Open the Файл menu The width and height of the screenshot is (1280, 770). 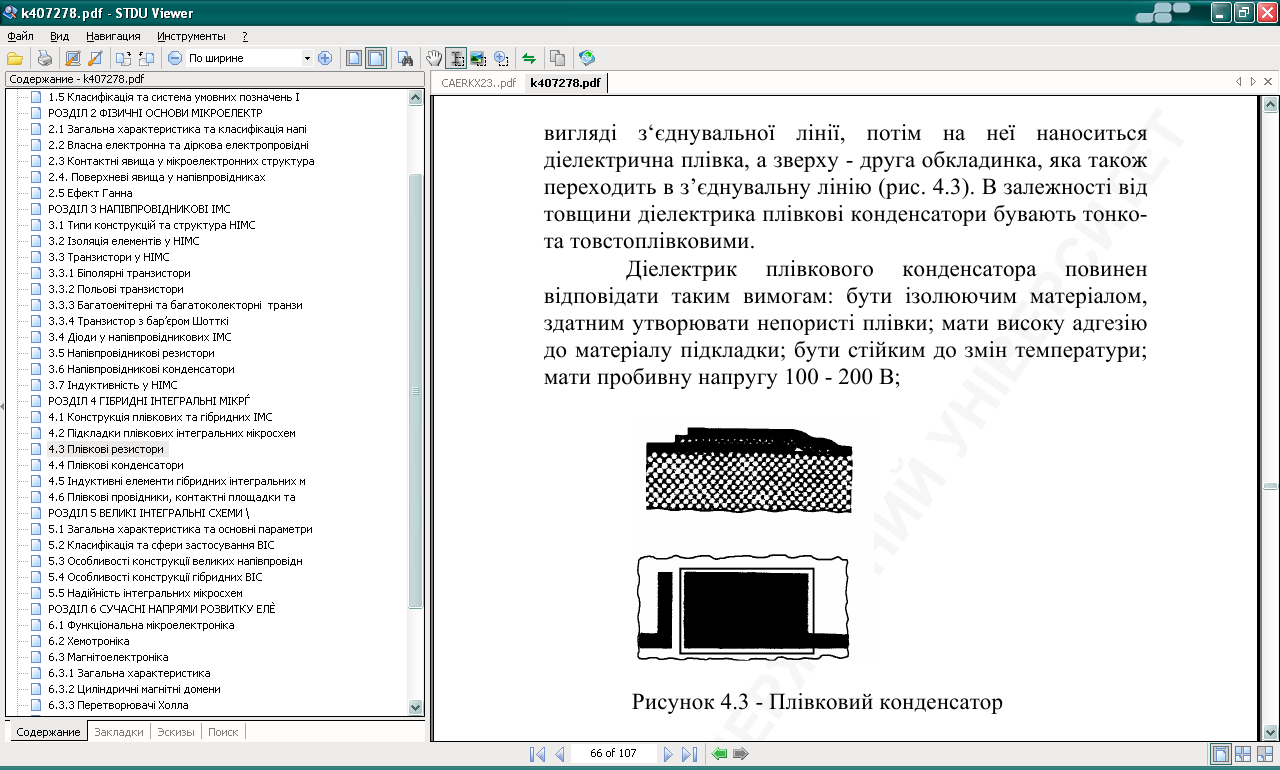20,36
